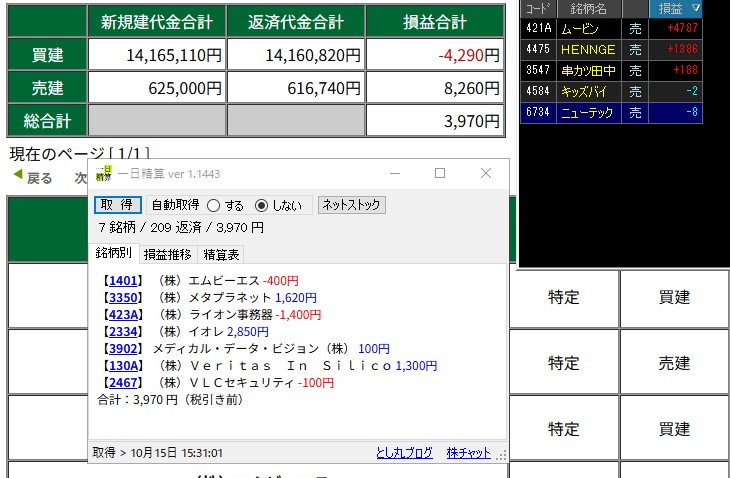Image resolution: width=730 pixels, height=478 pixels.
Task: Click the 損益 sort arrow in header
Action: (696, 9)
